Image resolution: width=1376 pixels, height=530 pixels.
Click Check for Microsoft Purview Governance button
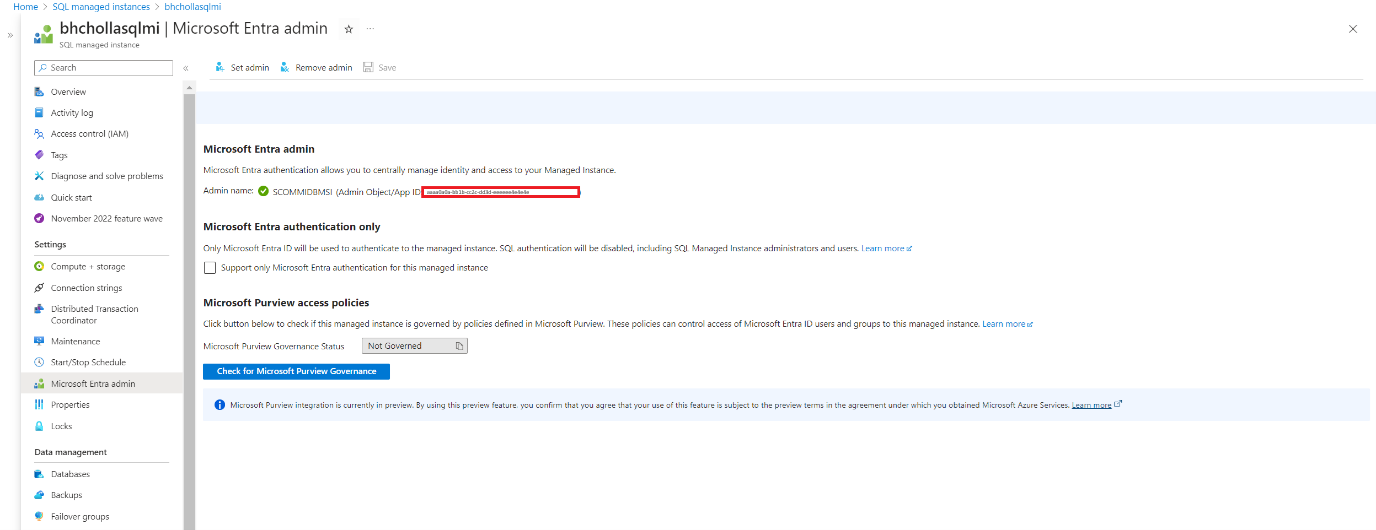[296, 371]
